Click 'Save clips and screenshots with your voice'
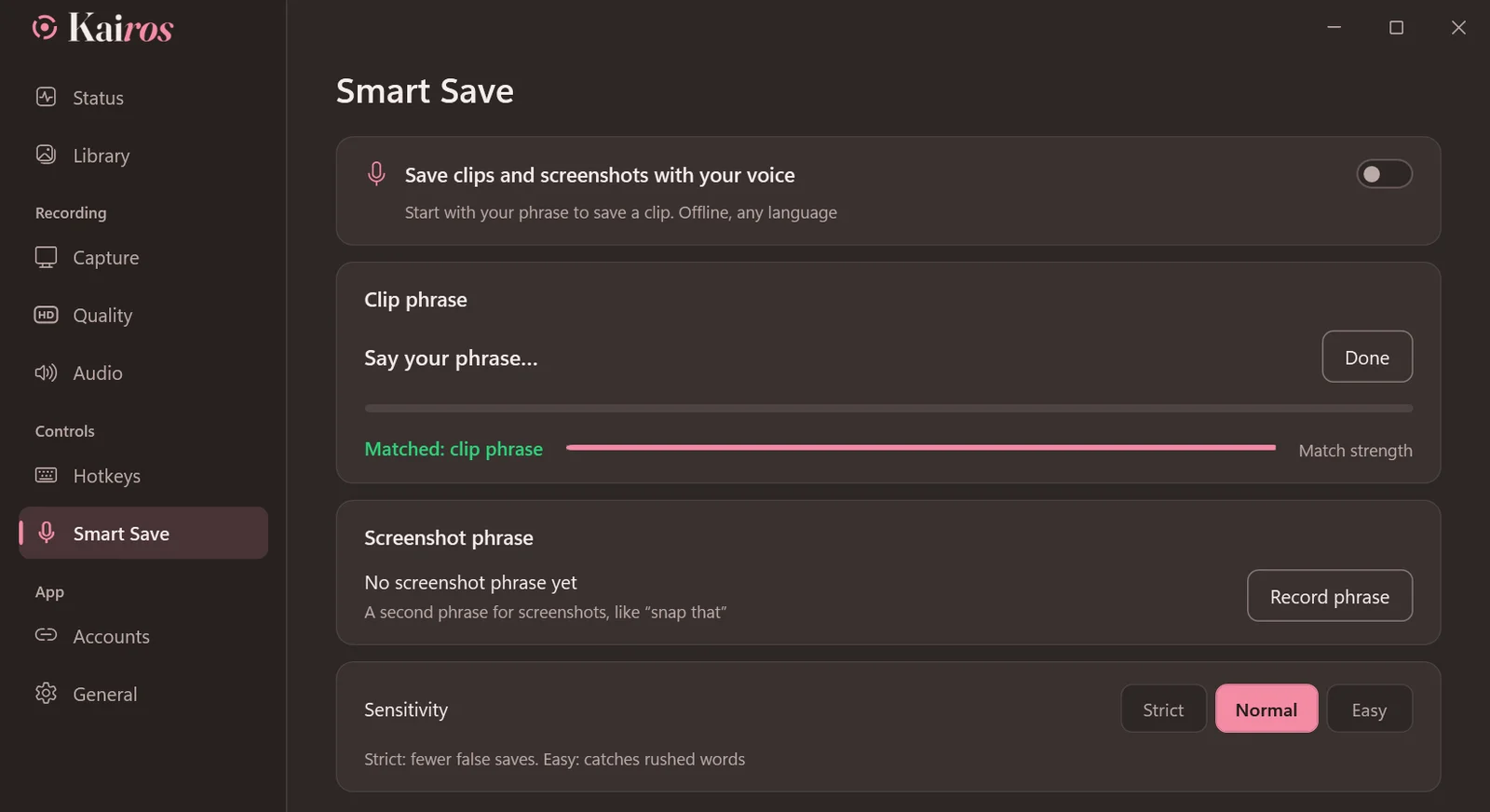The height and width of the screenshot is (812, 1490). [600, 175]
